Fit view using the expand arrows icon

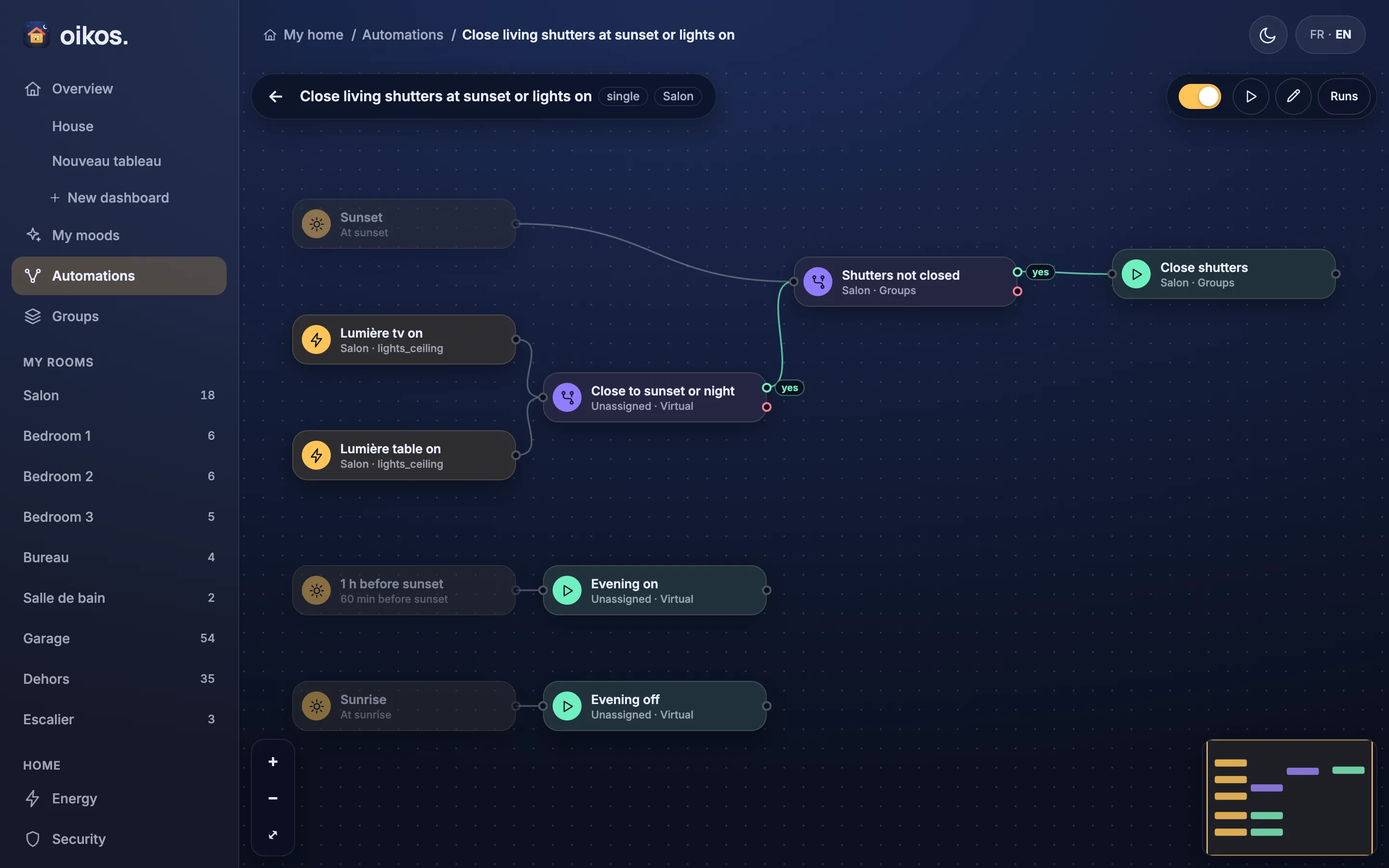click(x=272, y=835)
